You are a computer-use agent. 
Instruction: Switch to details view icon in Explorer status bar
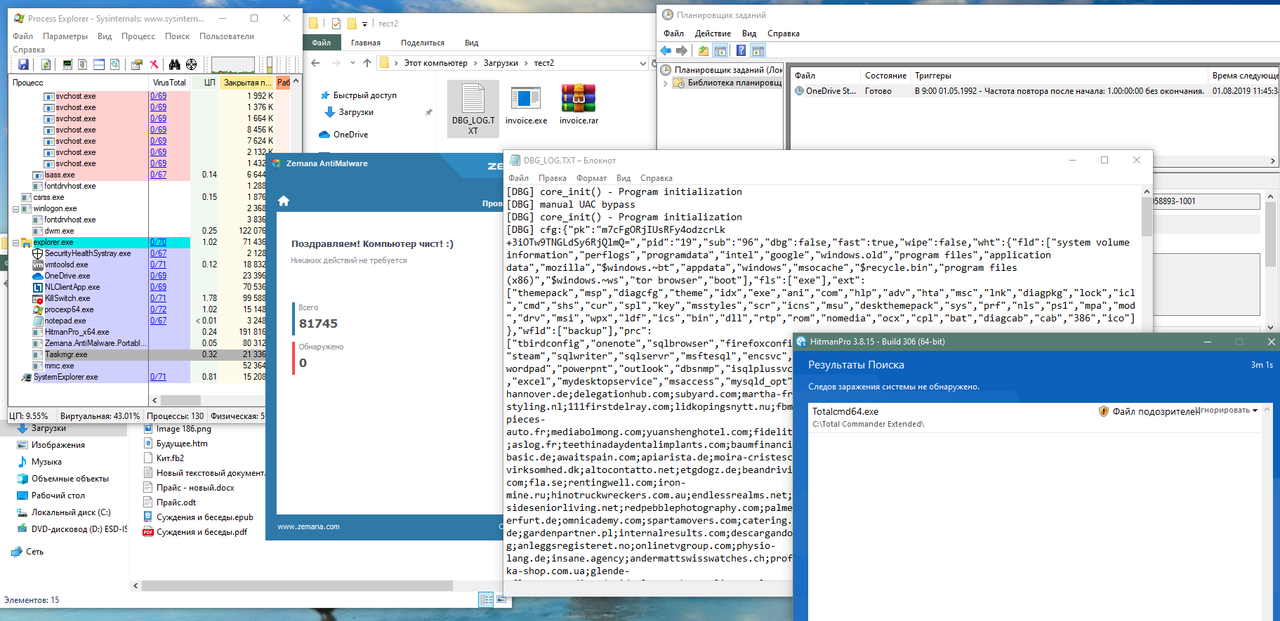tap(486, 599)
